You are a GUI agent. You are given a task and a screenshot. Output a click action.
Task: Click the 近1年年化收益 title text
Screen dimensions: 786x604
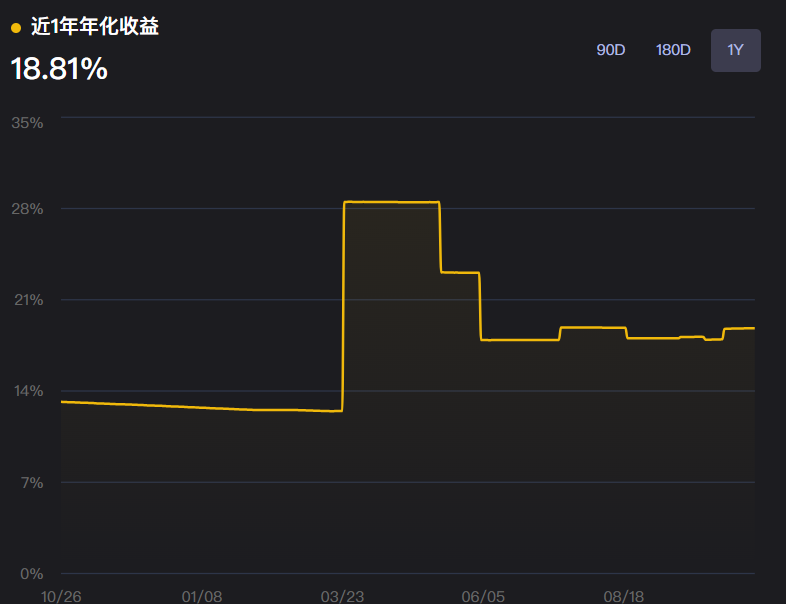94,27
